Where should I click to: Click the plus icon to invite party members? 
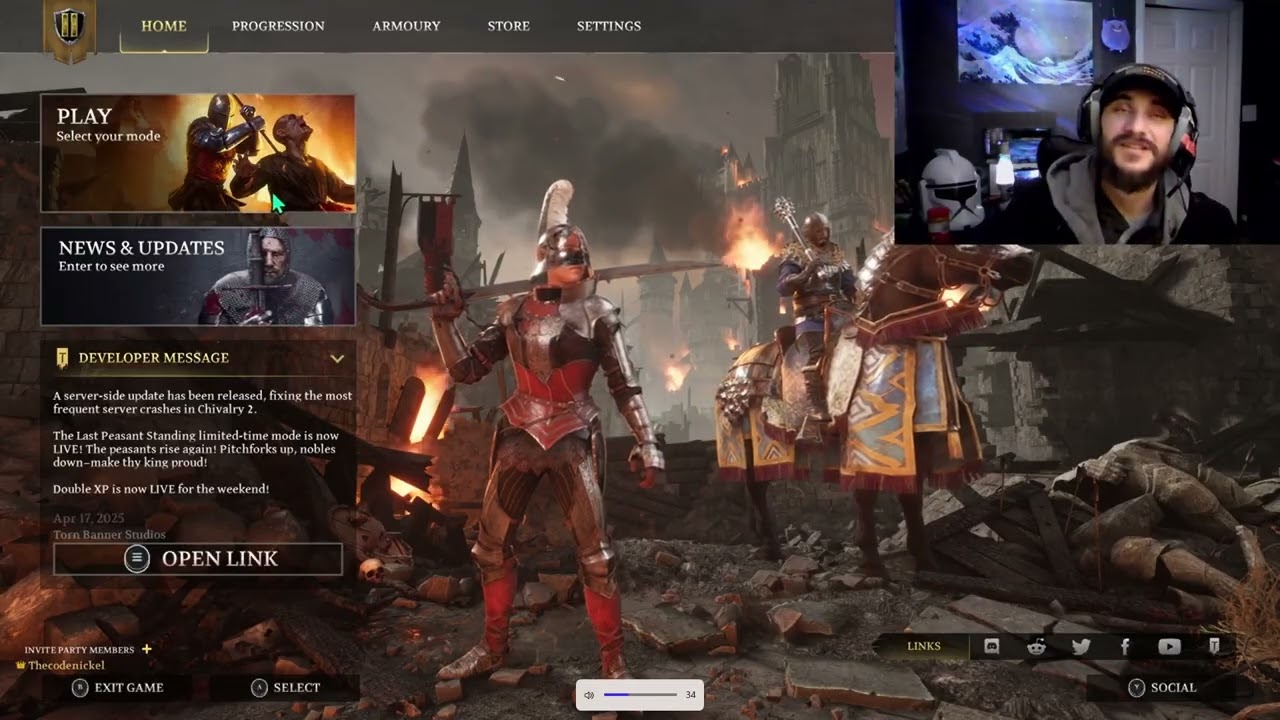tap(147, 649)
